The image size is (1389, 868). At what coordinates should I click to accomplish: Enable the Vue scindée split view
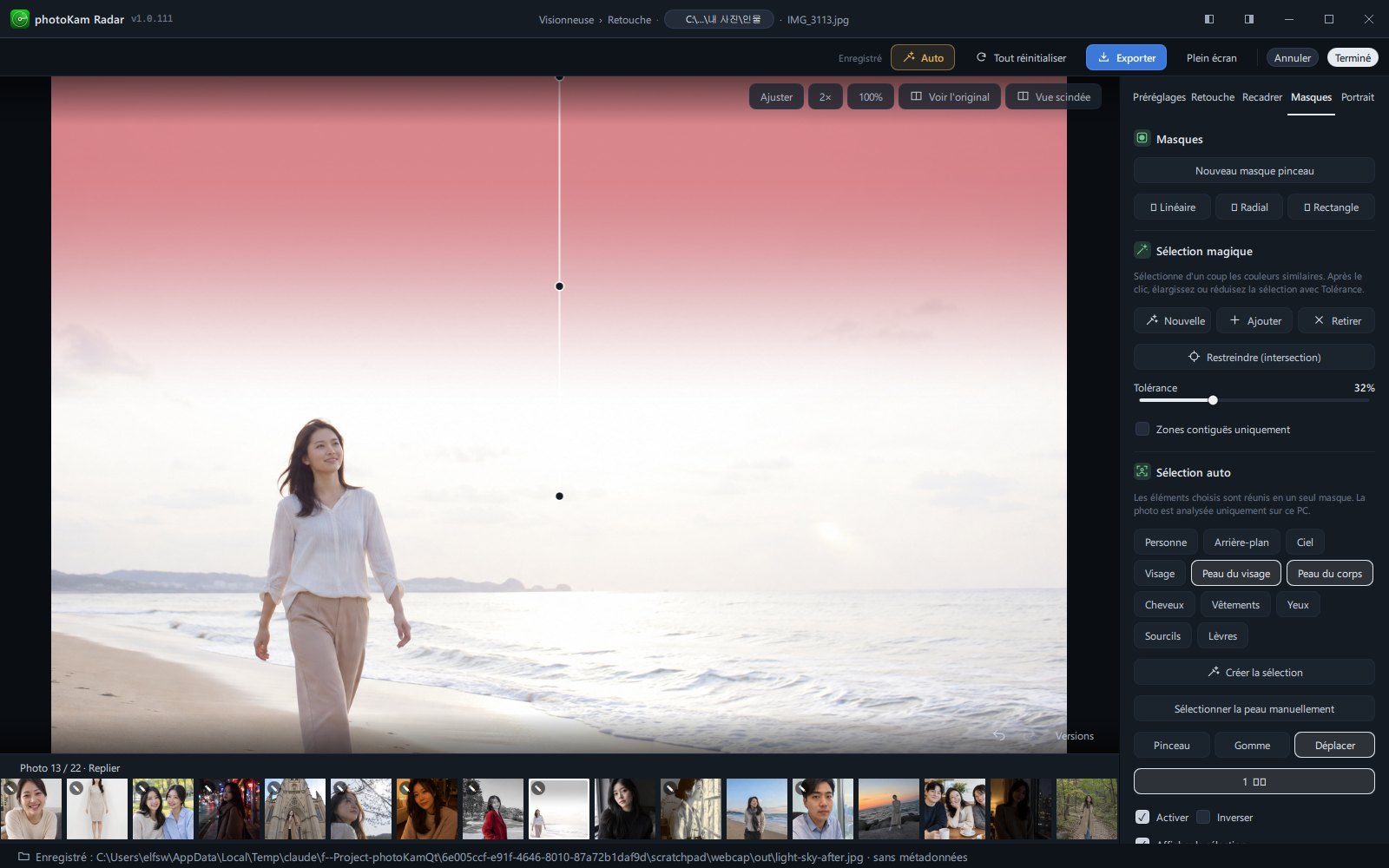pos(1053,97)
